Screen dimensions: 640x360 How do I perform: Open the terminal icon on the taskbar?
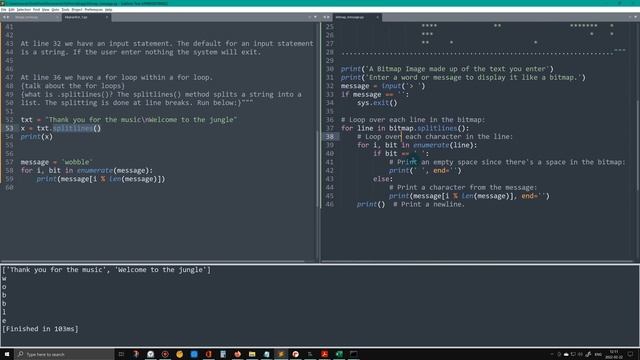(x=353, y=354)
